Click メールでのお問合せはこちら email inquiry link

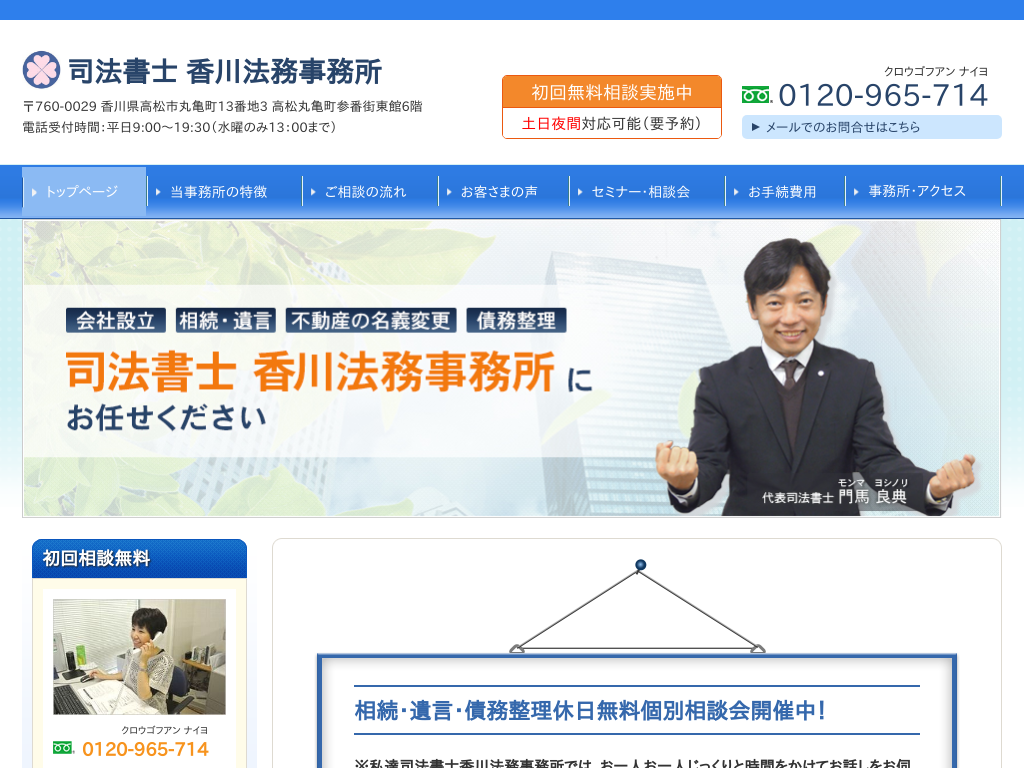pyautogui.click(x=871, y=127)
